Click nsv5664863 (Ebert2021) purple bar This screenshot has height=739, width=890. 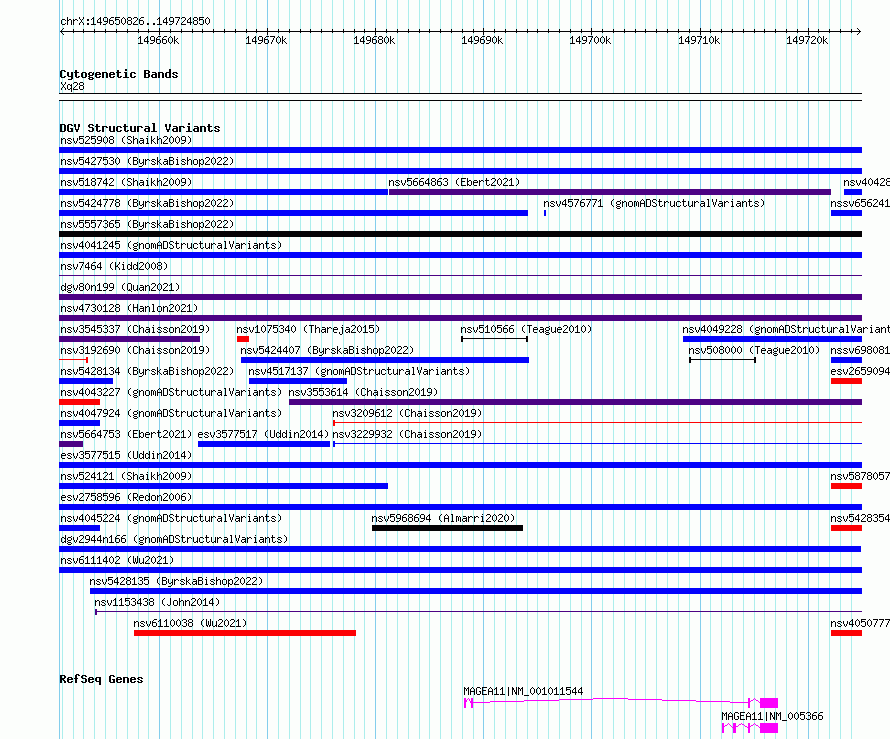610,192
